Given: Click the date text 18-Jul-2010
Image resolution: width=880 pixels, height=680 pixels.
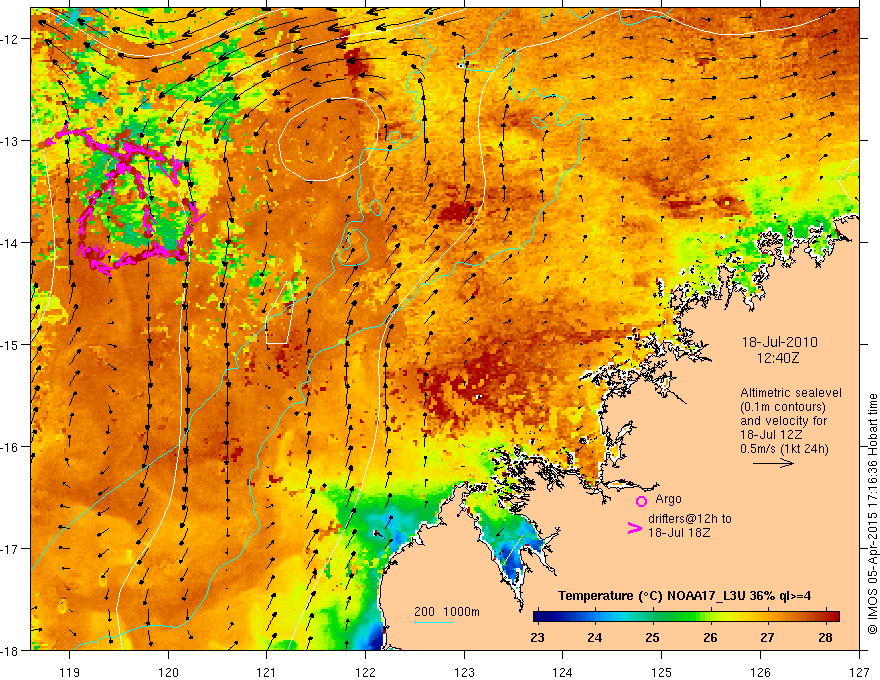Looking at the screenshot, I should pos(780,342).
